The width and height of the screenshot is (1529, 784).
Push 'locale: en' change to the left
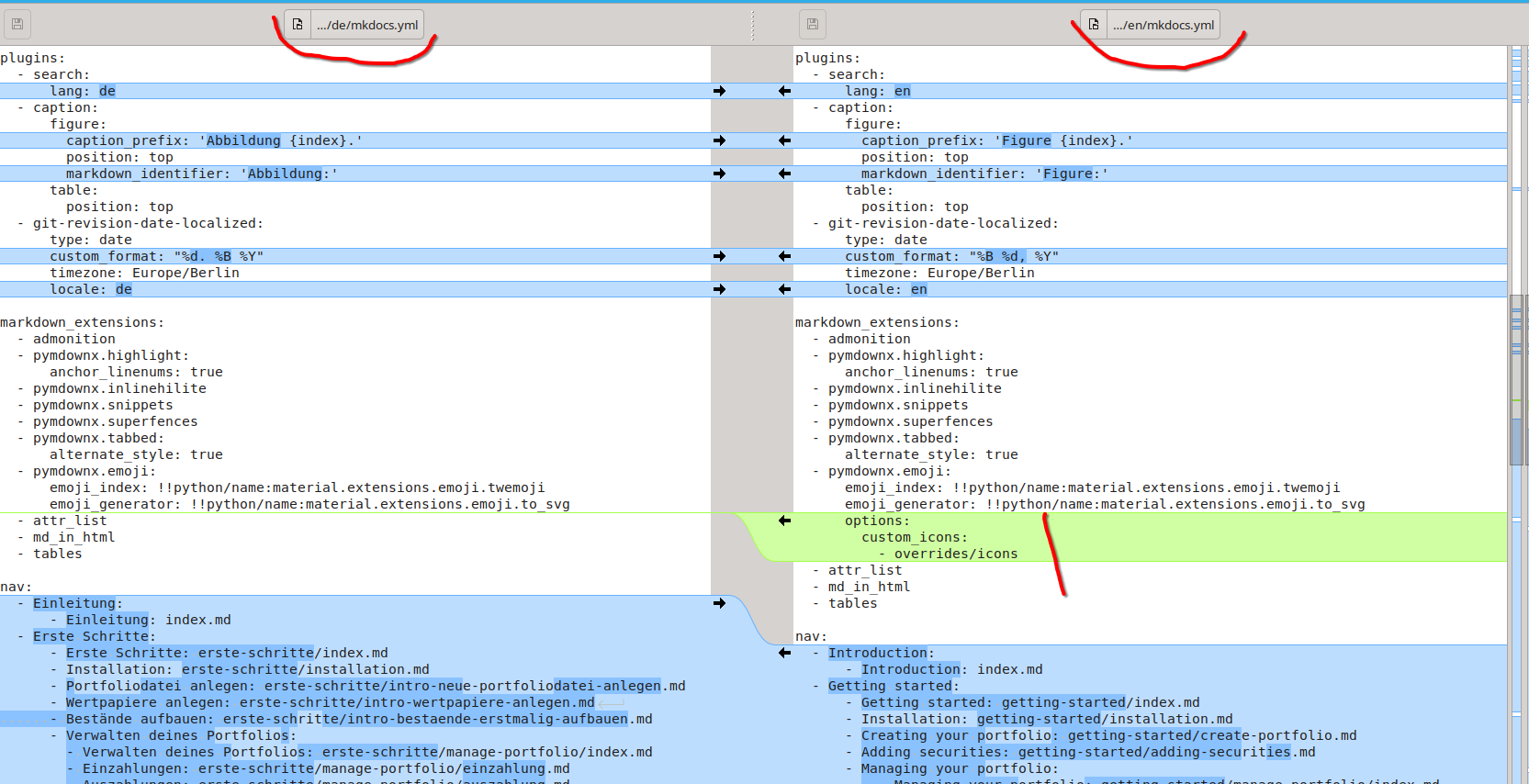(x=784, y=289)
